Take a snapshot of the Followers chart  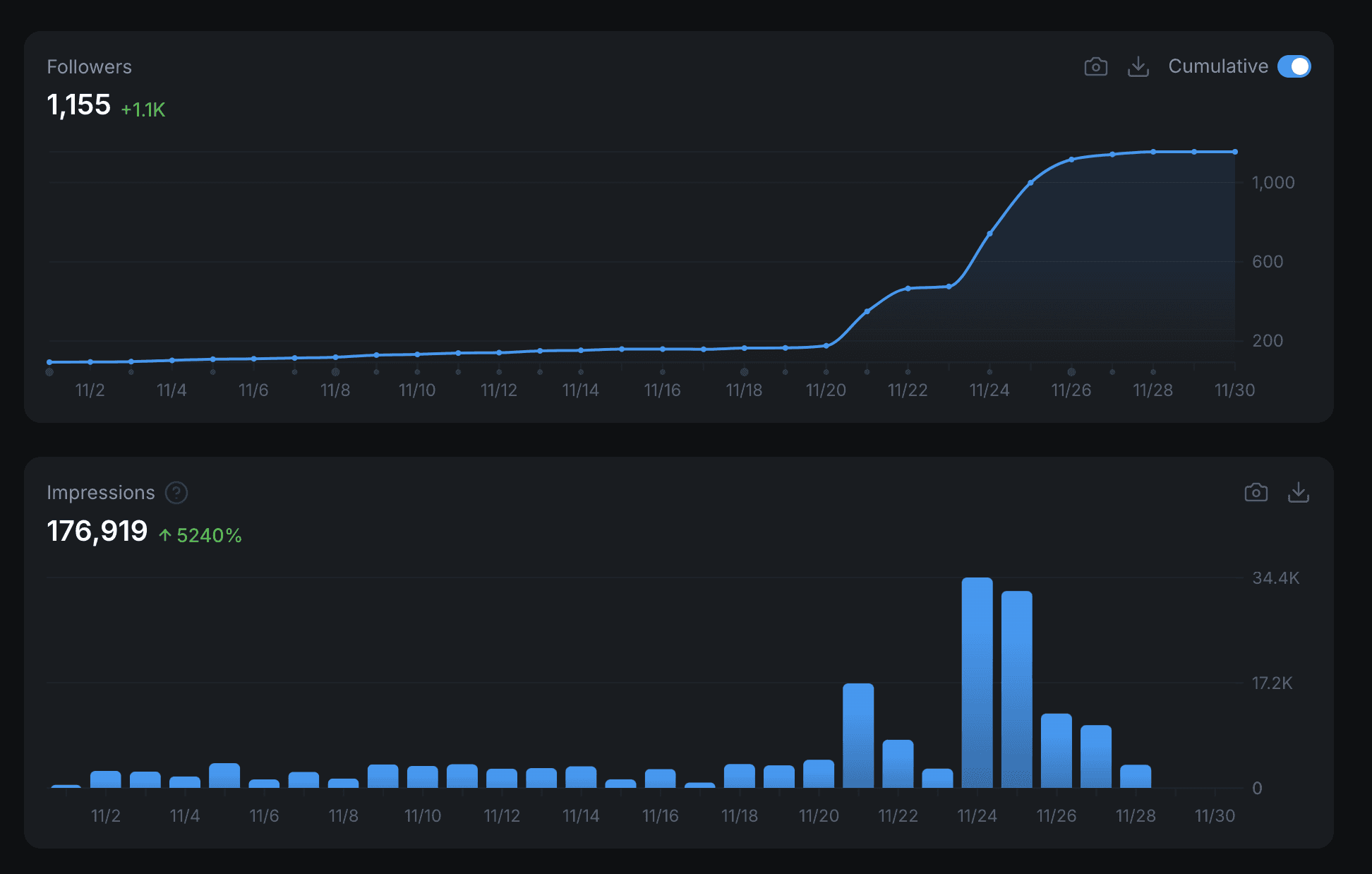[1095, 66]
